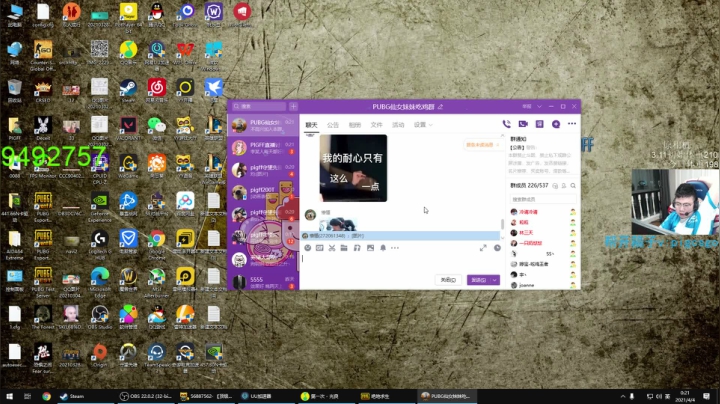Switch to the 公告 tab

coord(333,125)
